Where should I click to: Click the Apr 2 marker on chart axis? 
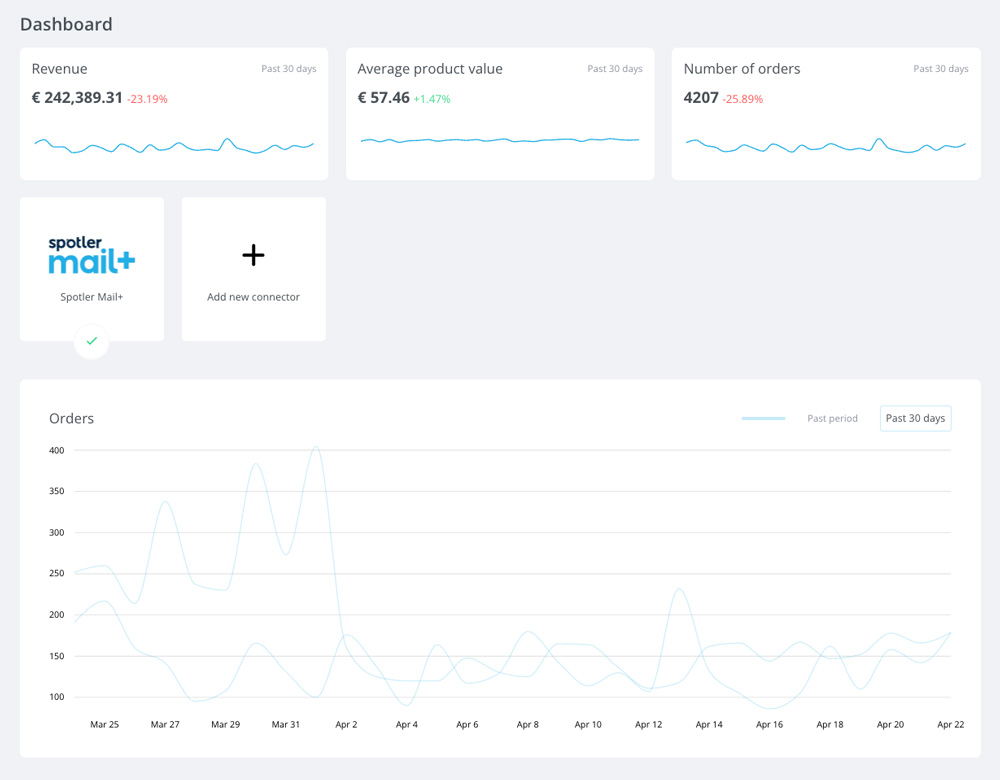point(346,725)
